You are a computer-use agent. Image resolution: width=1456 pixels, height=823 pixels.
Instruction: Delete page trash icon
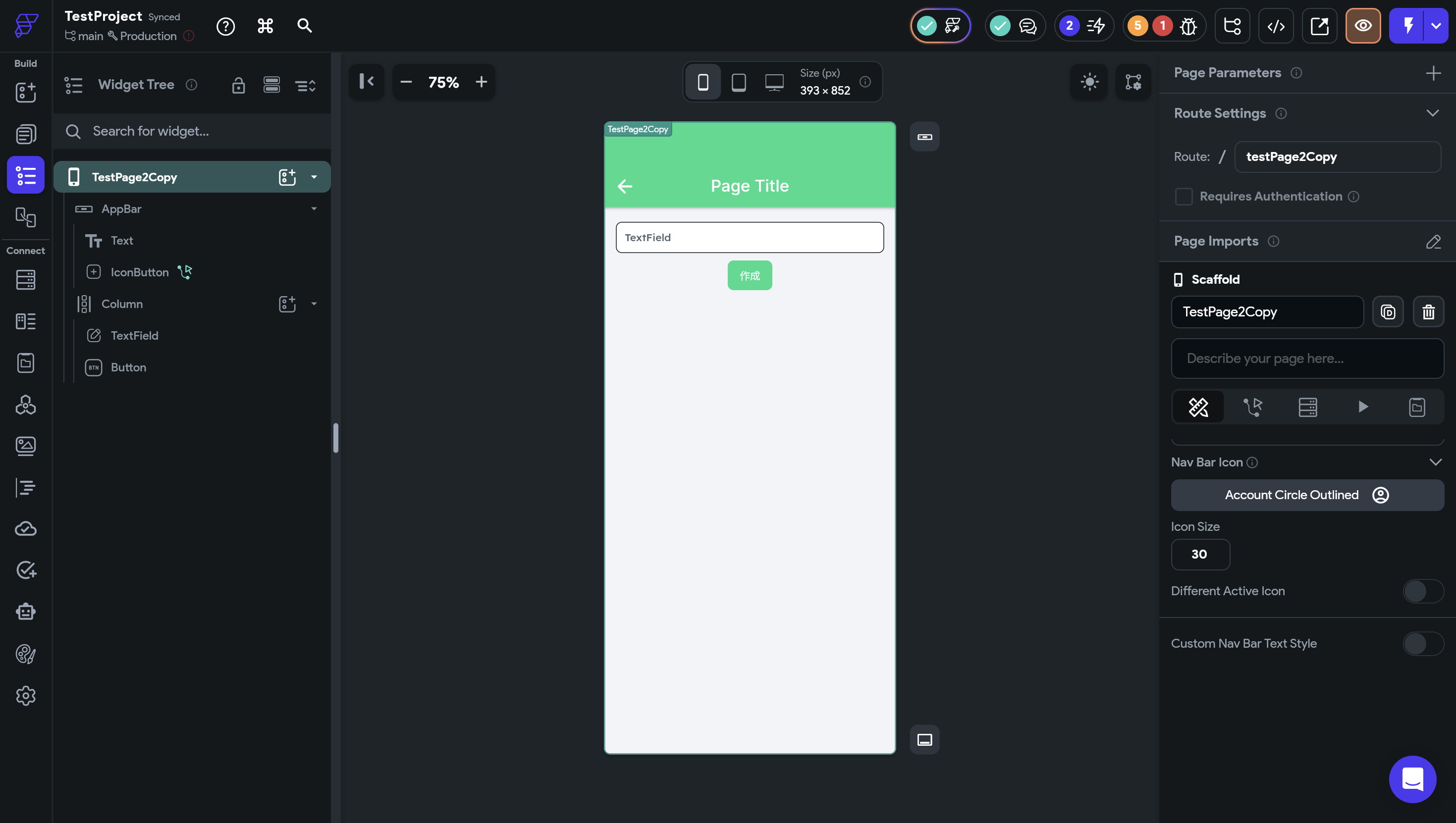point(1428,312)
